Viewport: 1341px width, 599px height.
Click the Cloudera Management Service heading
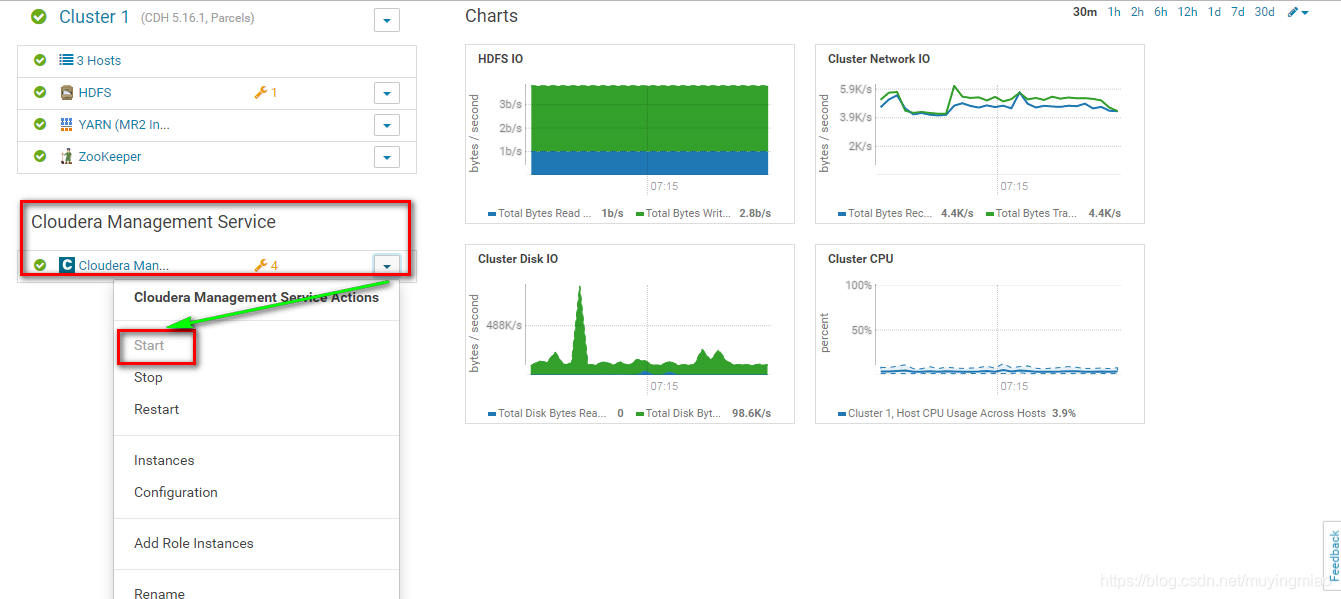(x=153, y=222)
